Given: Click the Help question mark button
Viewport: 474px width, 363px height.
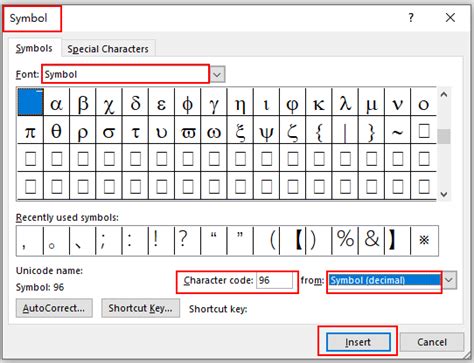Looking at the screenshot, I should tap(411, 17).
